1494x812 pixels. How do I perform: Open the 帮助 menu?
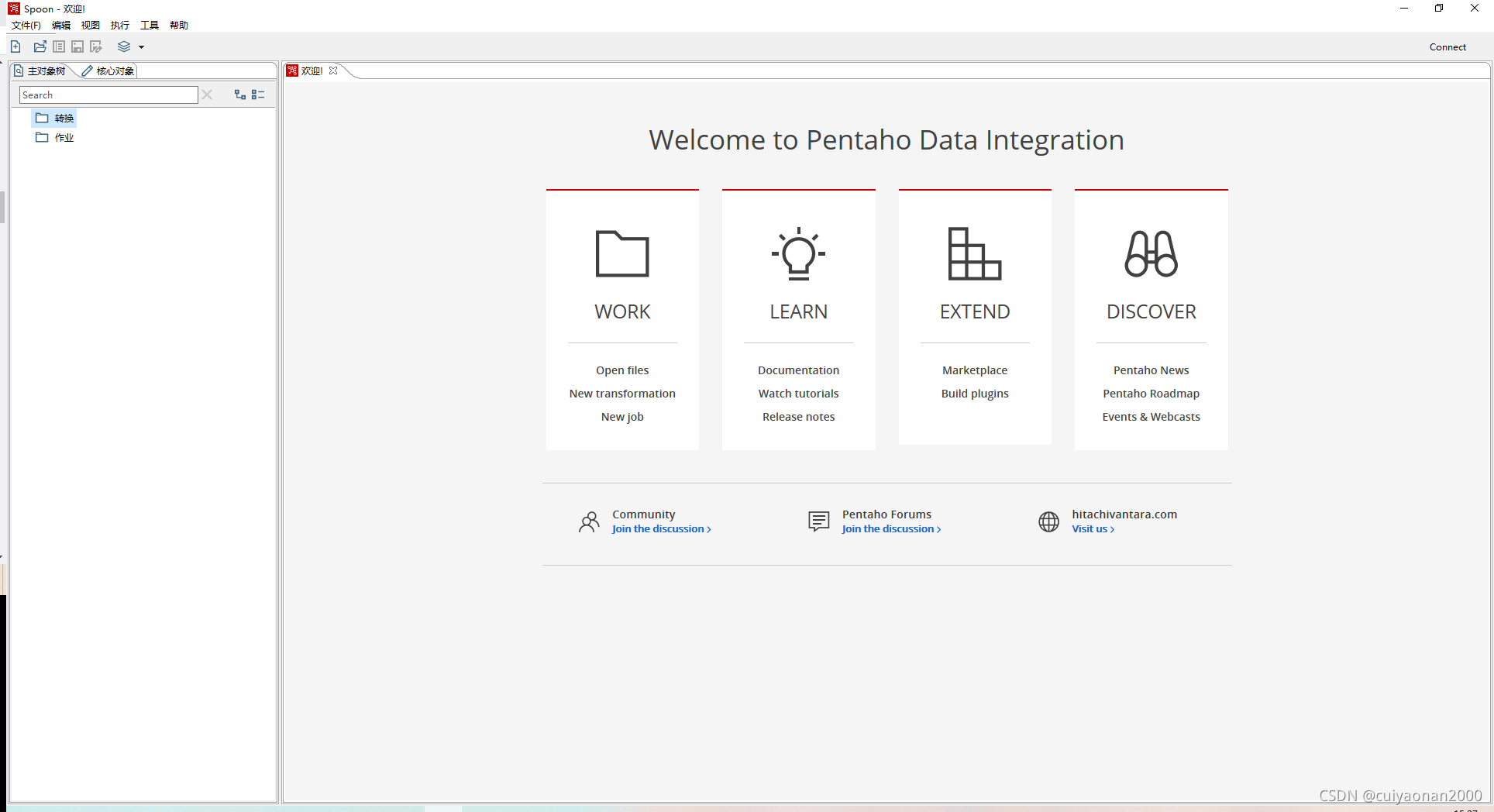coord(179,26)
